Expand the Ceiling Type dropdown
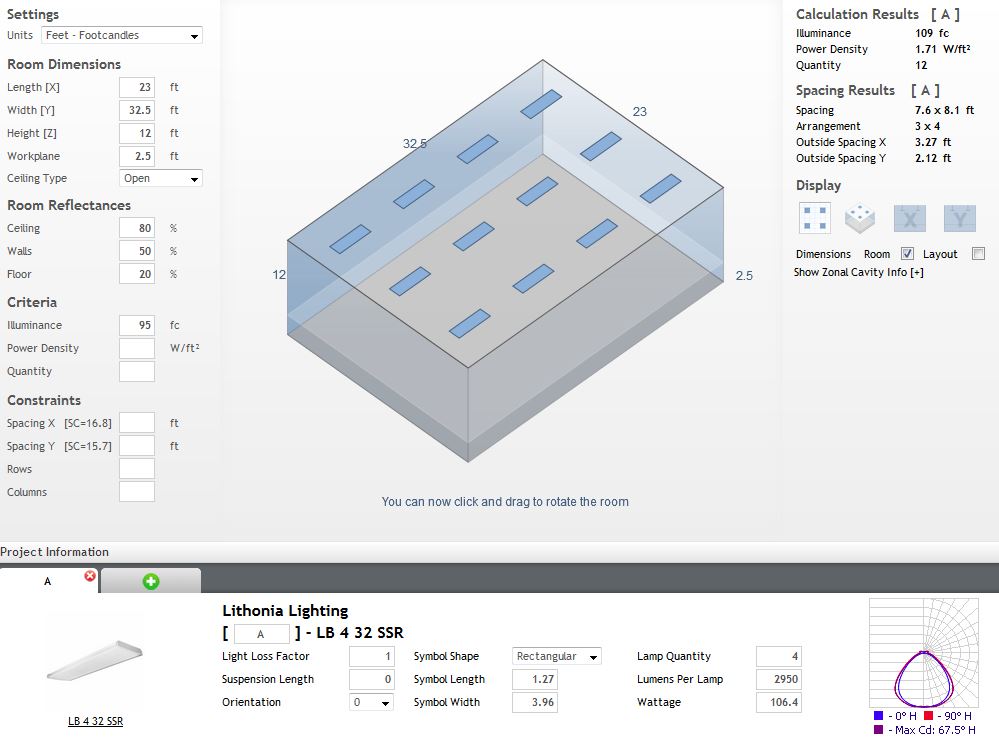The image size is (999, 746). [161, 179]
